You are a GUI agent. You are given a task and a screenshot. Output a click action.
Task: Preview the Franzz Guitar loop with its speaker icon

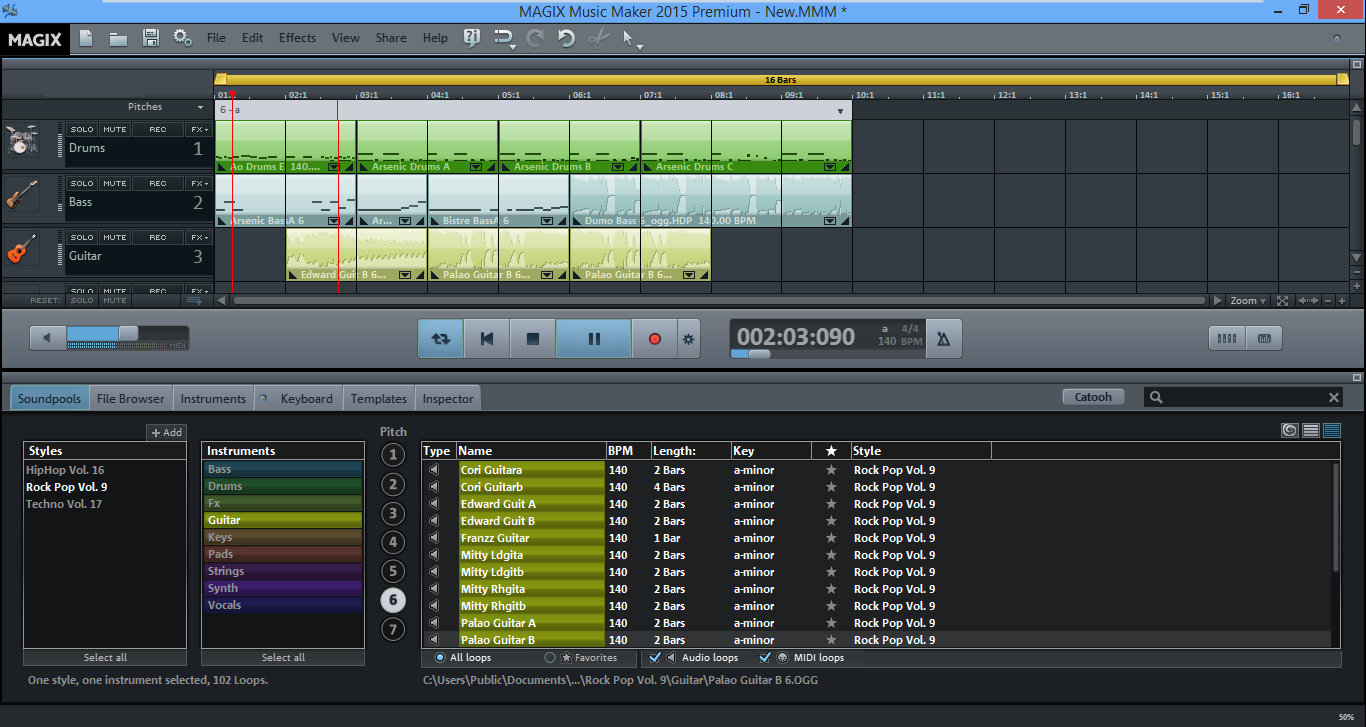coord(434,538)
